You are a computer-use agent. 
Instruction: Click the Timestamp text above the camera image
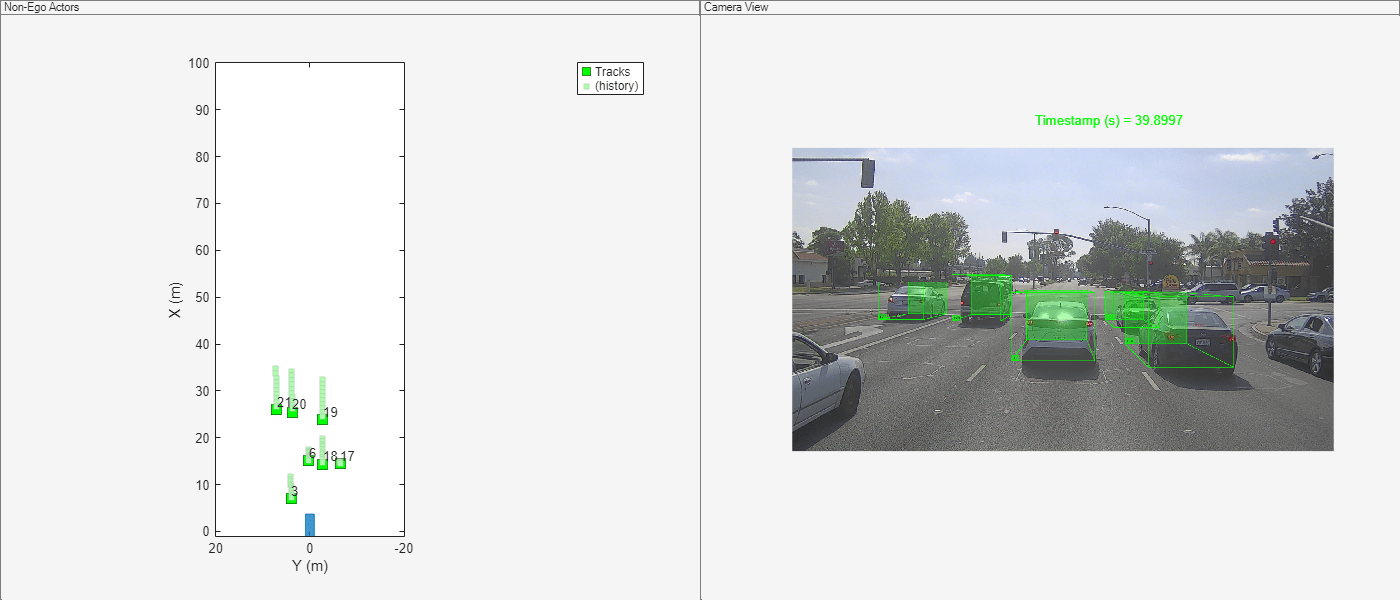(x=1109, y=120)
